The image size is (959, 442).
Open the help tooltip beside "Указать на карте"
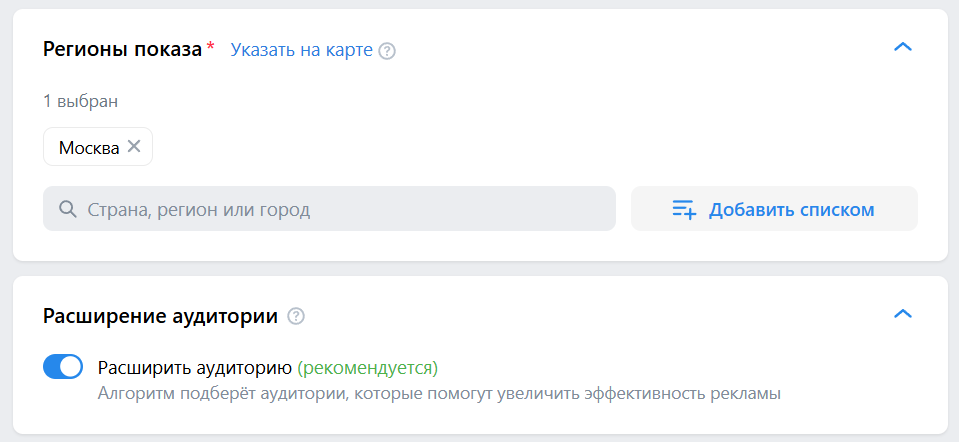point(387,50)
